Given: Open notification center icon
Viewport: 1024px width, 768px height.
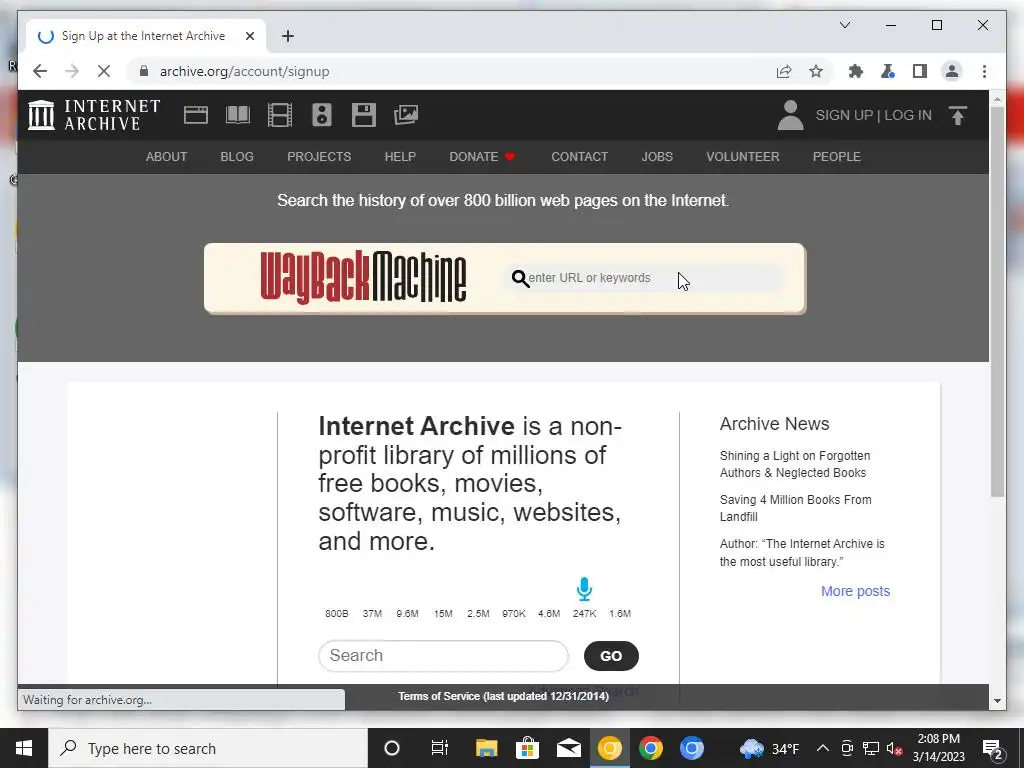Looking at the screenshot, I should 992,748.
